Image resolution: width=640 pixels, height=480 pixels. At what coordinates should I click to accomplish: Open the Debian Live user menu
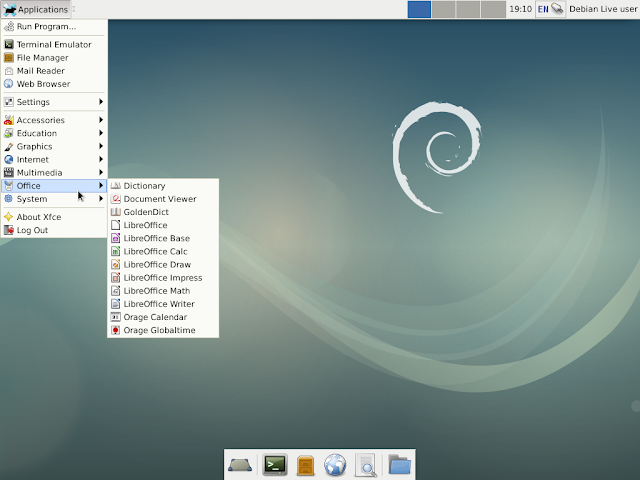tap(603, 9)
